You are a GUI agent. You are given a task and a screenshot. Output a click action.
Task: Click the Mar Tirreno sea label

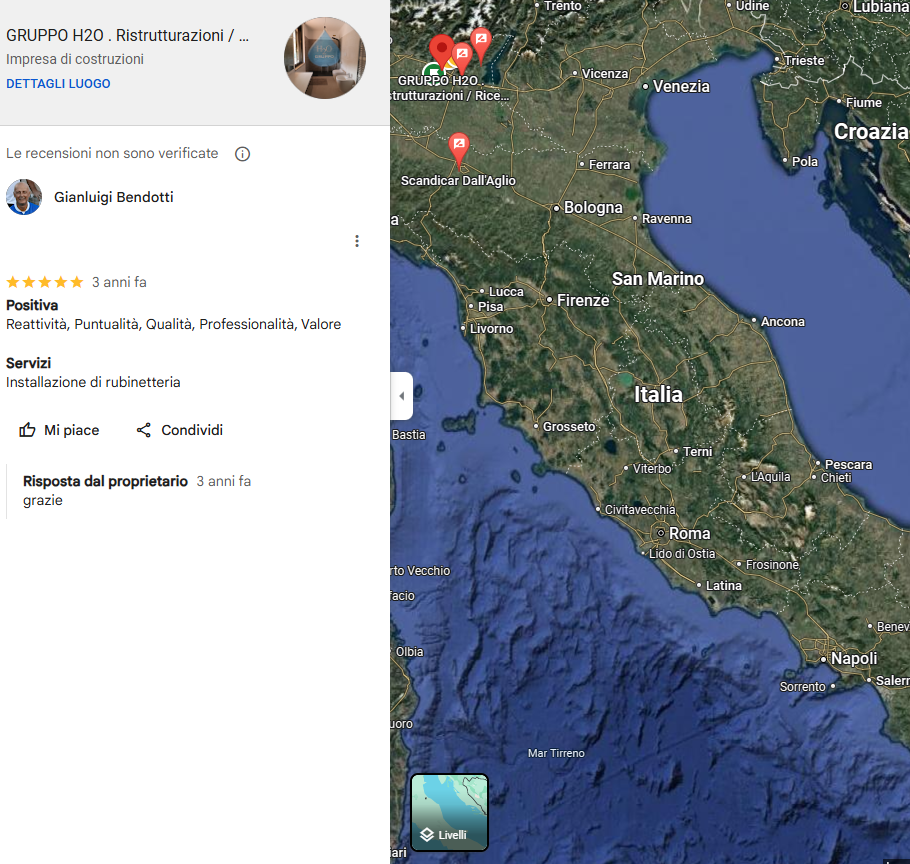pyautogui.click(x=556, y=753)
